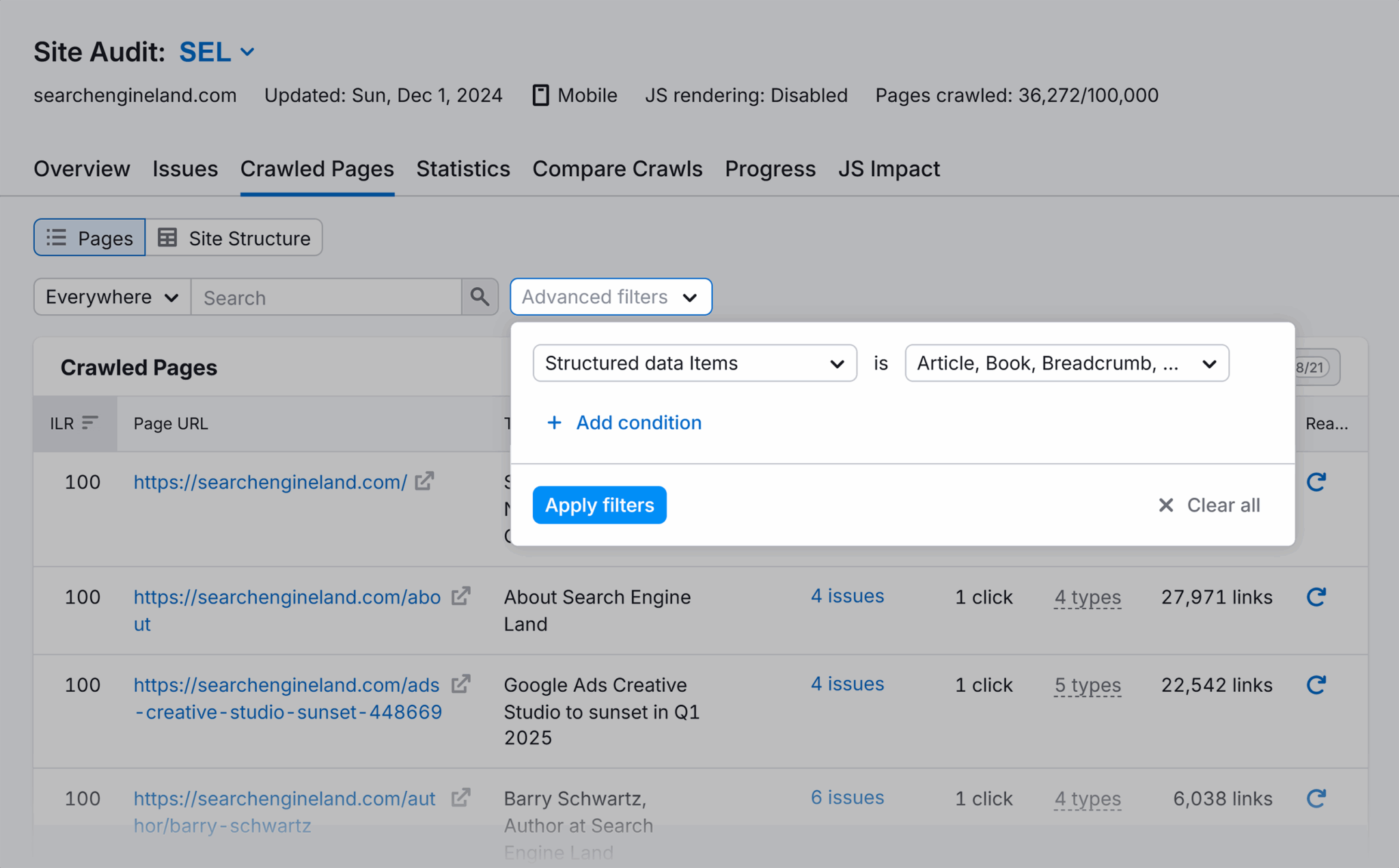Image resolution: width=1399 pixels, height=868 pixels.
Task: Expand the Article, Book, Breadcrumb values dropdown
Action: pos(1066,363)
